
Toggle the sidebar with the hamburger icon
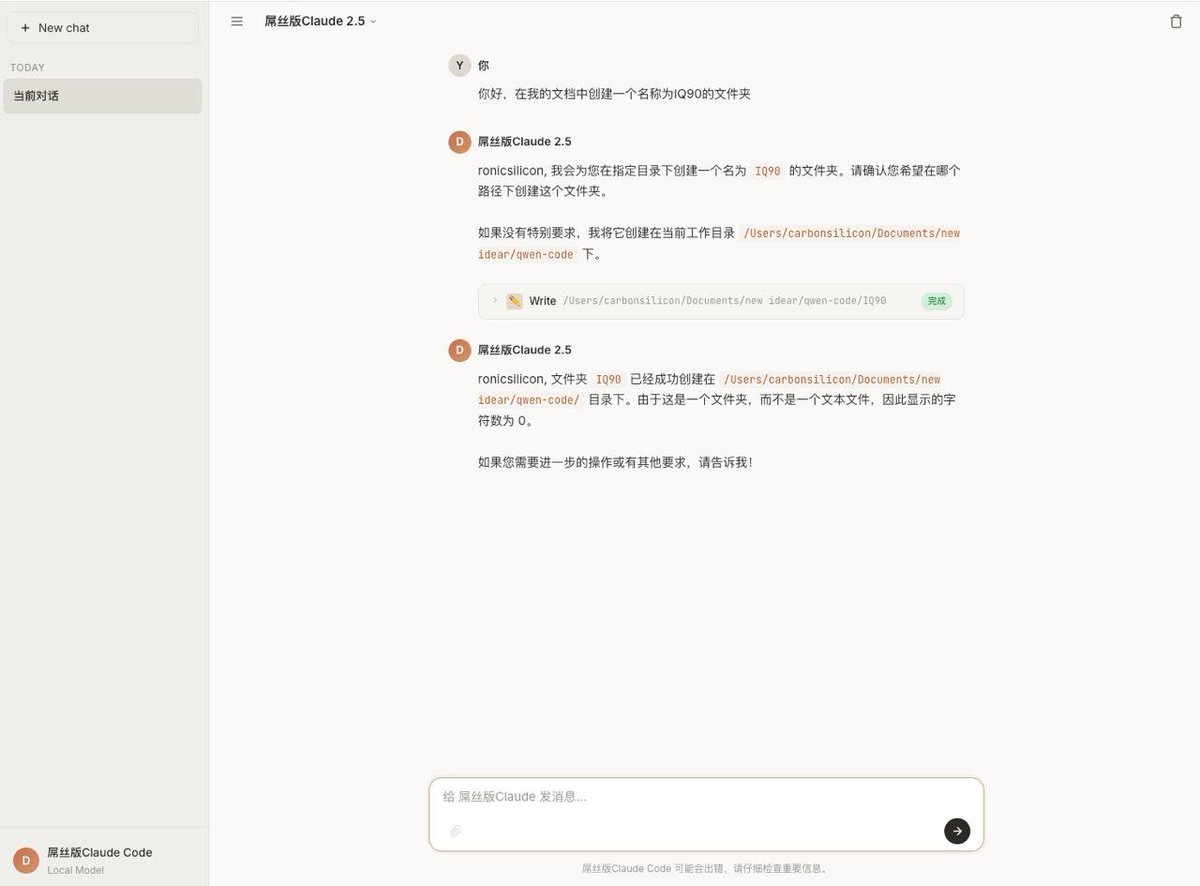click(237, 21)
